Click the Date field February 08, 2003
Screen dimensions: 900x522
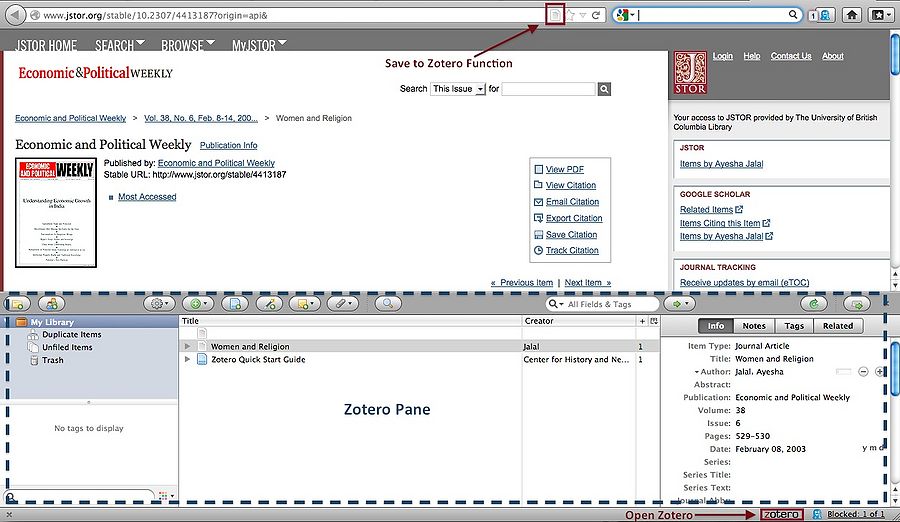[770, 449]
